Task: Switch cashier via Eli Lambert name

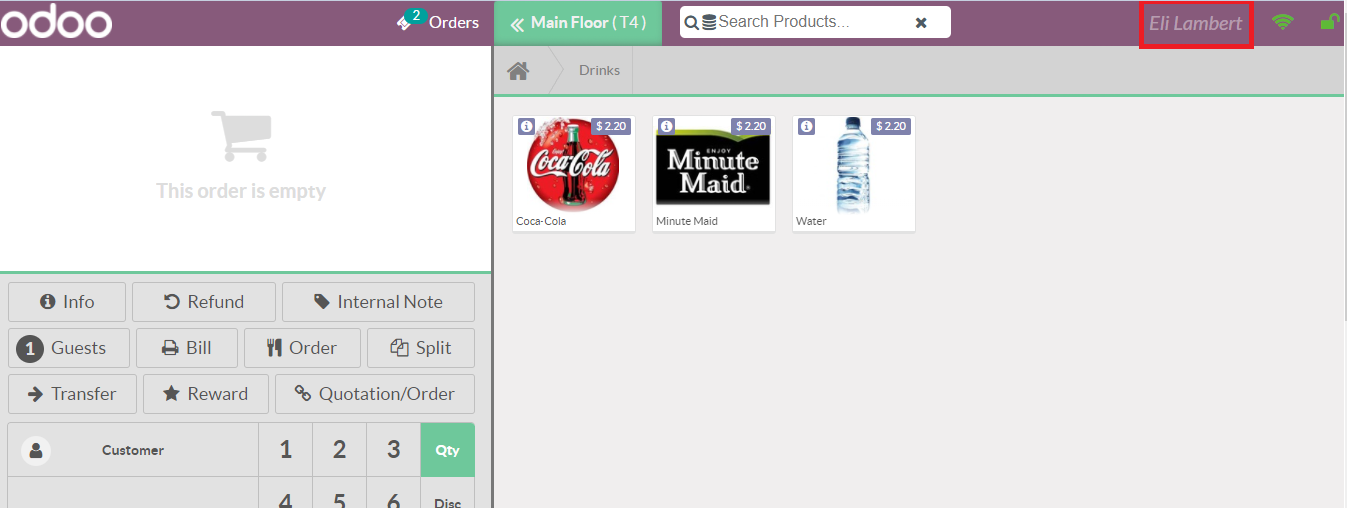Action: (1195, 23)
